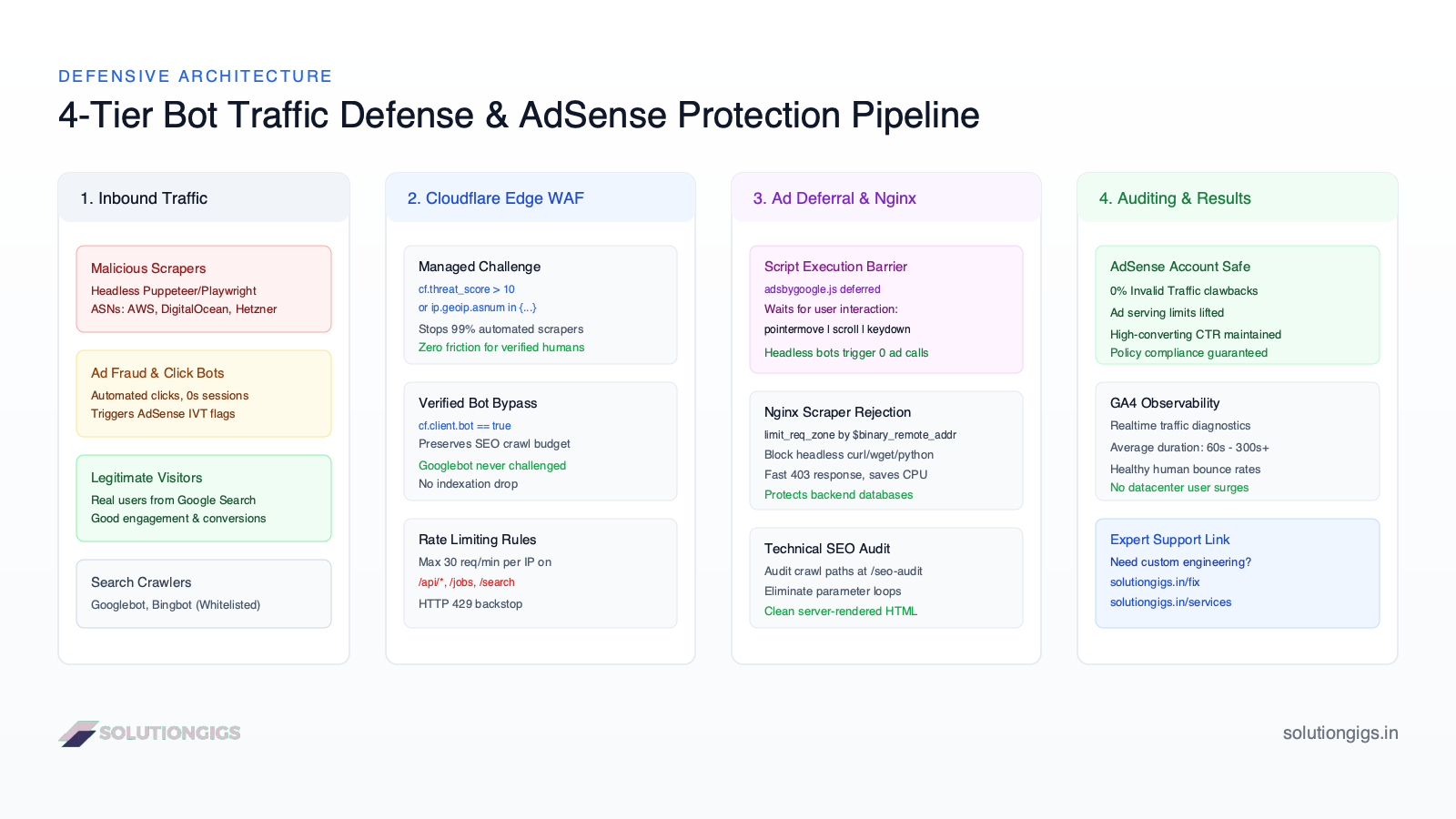Click Fast 403 response, saves CPU line
The height and width of the screenshot is (819, 1456).
[845, 475]
